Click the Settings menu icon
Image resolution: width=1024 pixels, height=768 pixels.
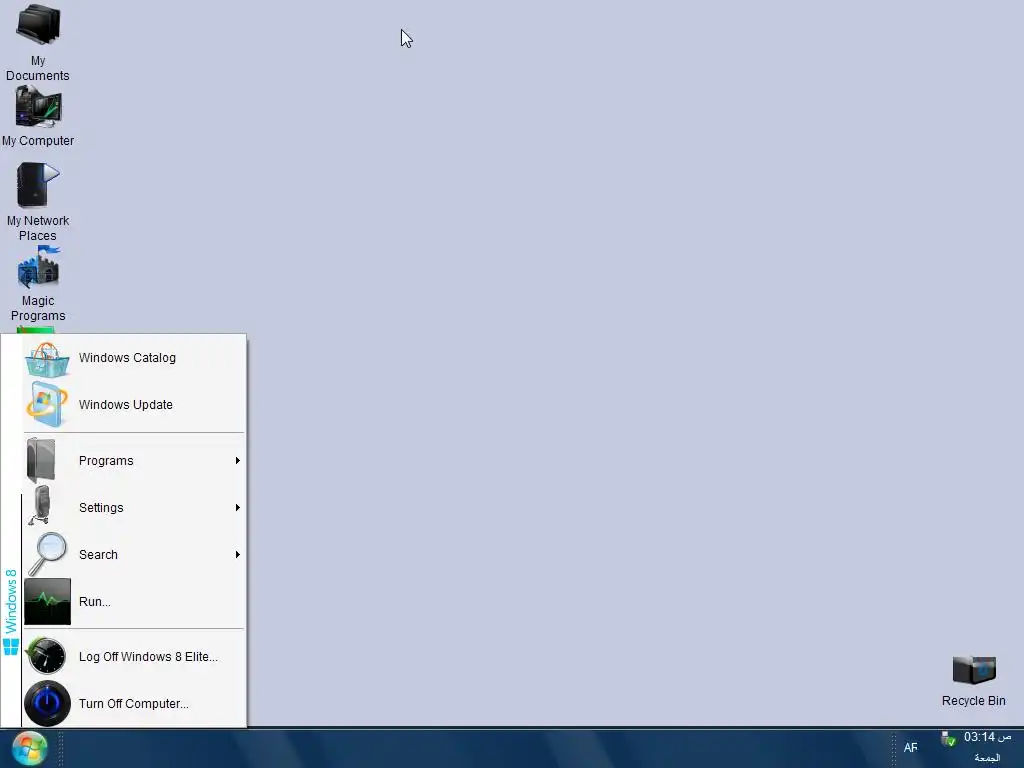tap(40, 506)
